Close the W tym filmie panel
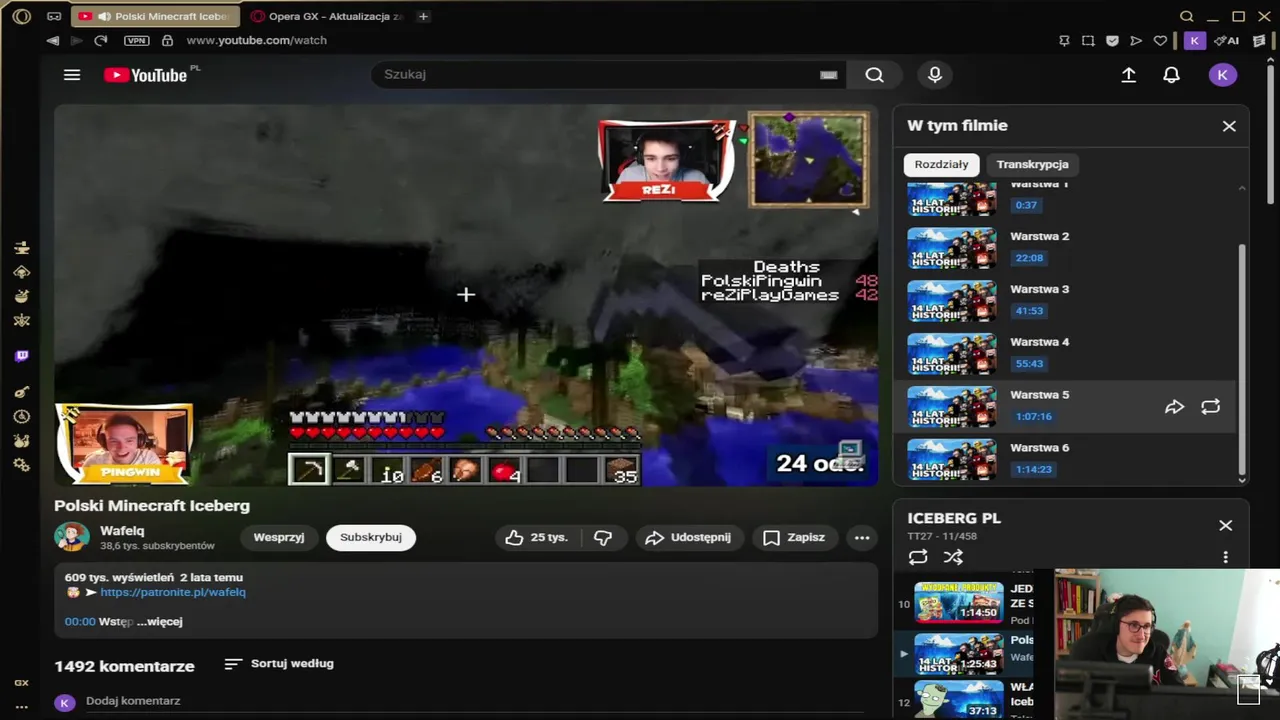This screenshot has height=720, width=1280. (x=1229, y=126)
